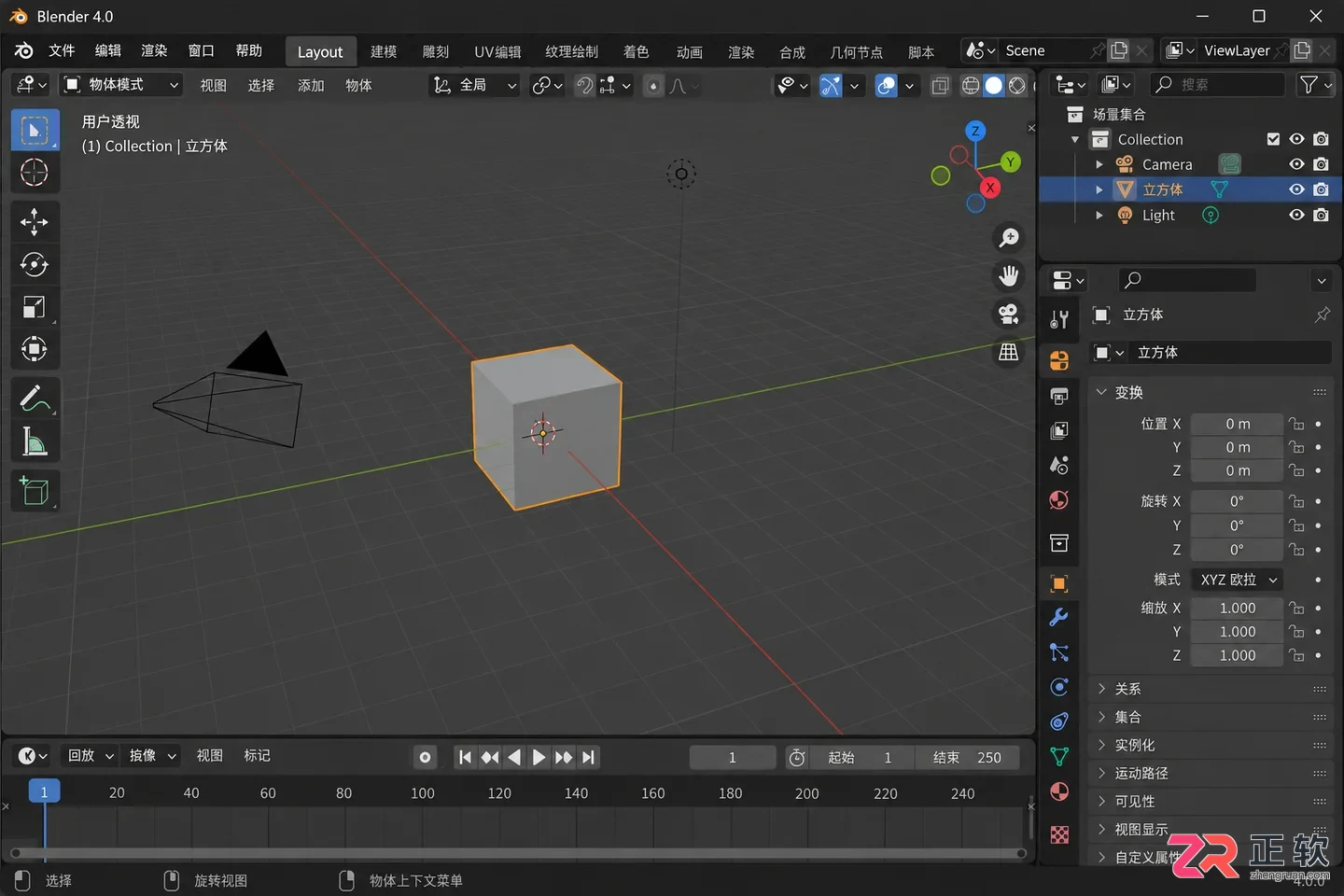
Task: Click the zoom view magnifier icon
Action: 1009,238
